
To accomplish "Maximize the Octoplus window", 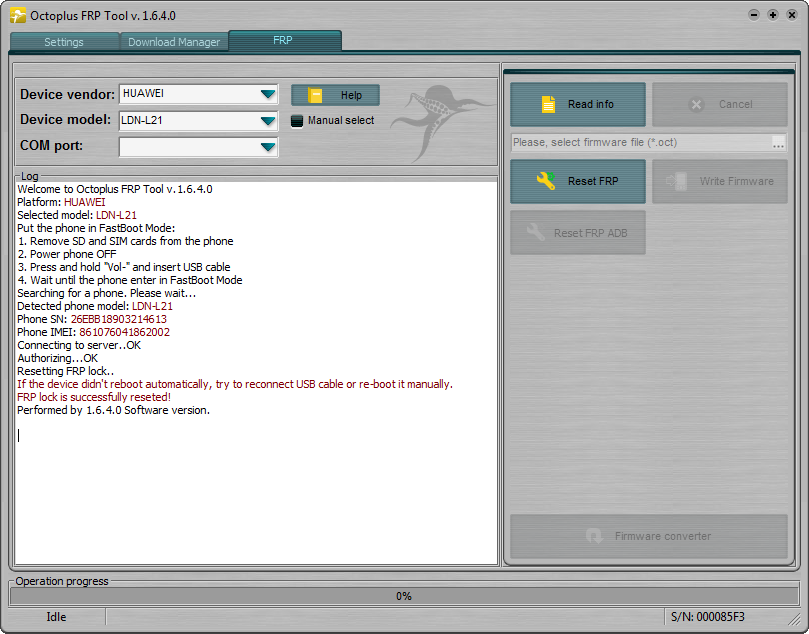I will point(773,15).
